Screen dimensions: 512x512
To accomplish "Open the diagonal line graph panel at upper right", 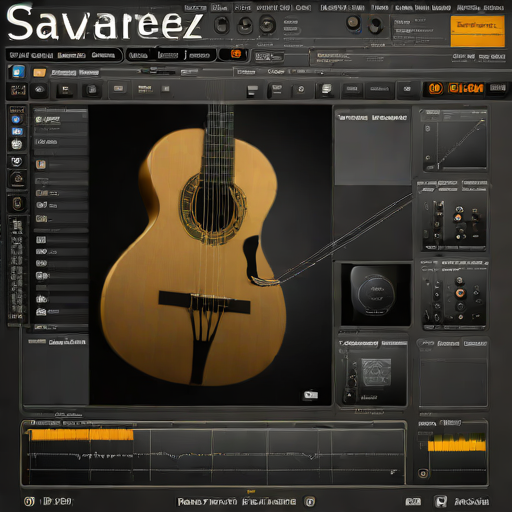I will point(455,140).
